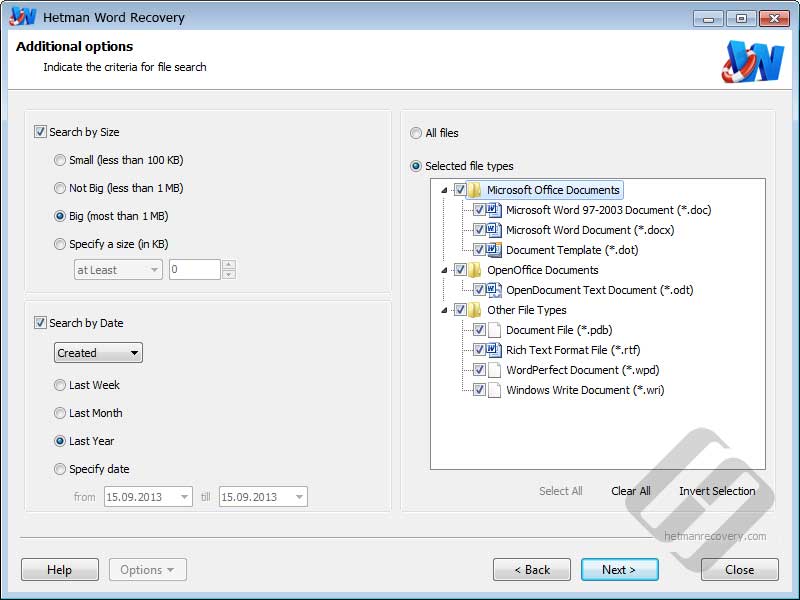Open the from date picker dropdown
800x600 pixels.
pos(184,496)
